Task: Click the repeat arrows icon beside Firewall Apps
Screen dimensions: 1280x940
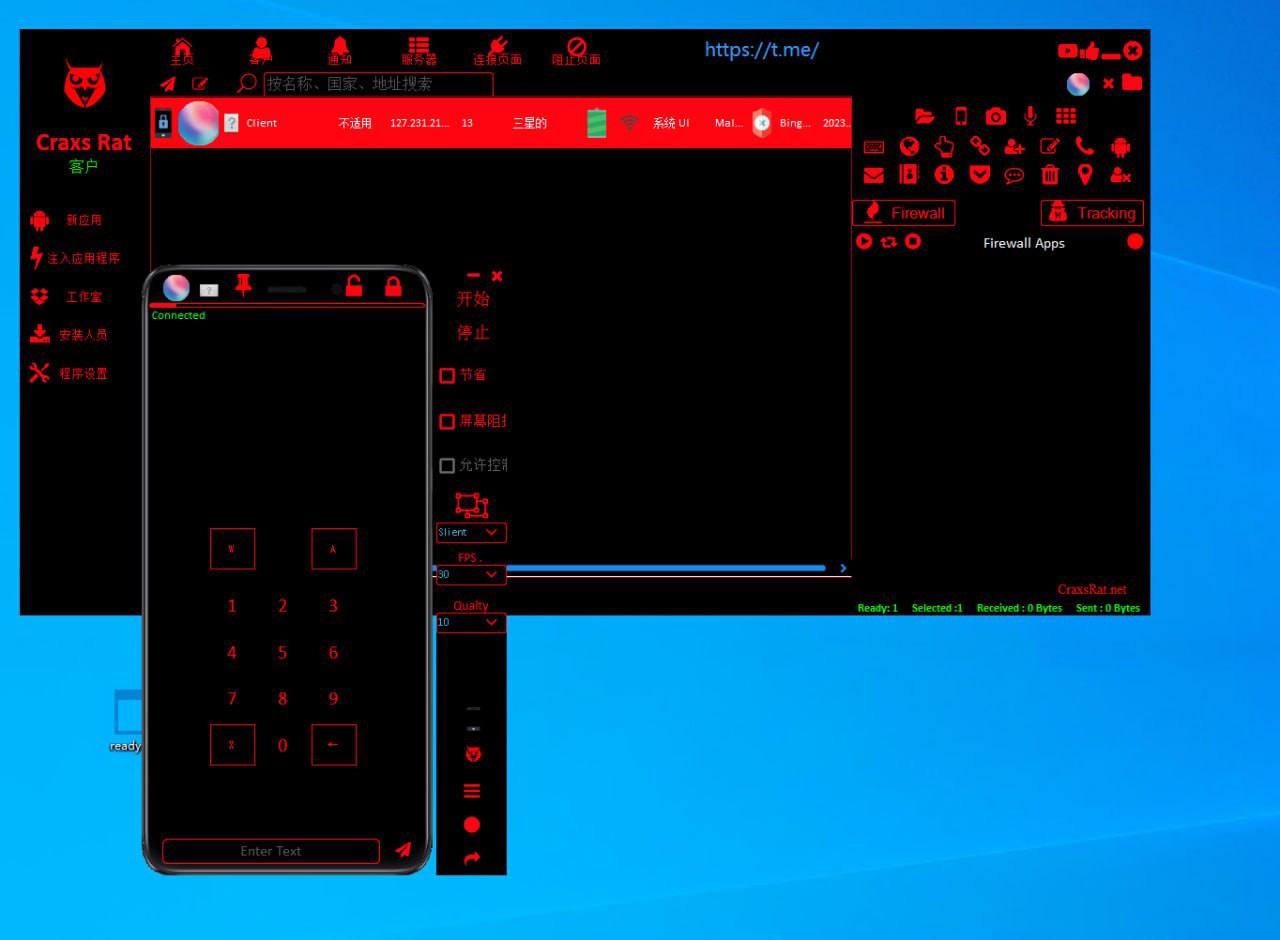Action: click(x=889, y=242)
